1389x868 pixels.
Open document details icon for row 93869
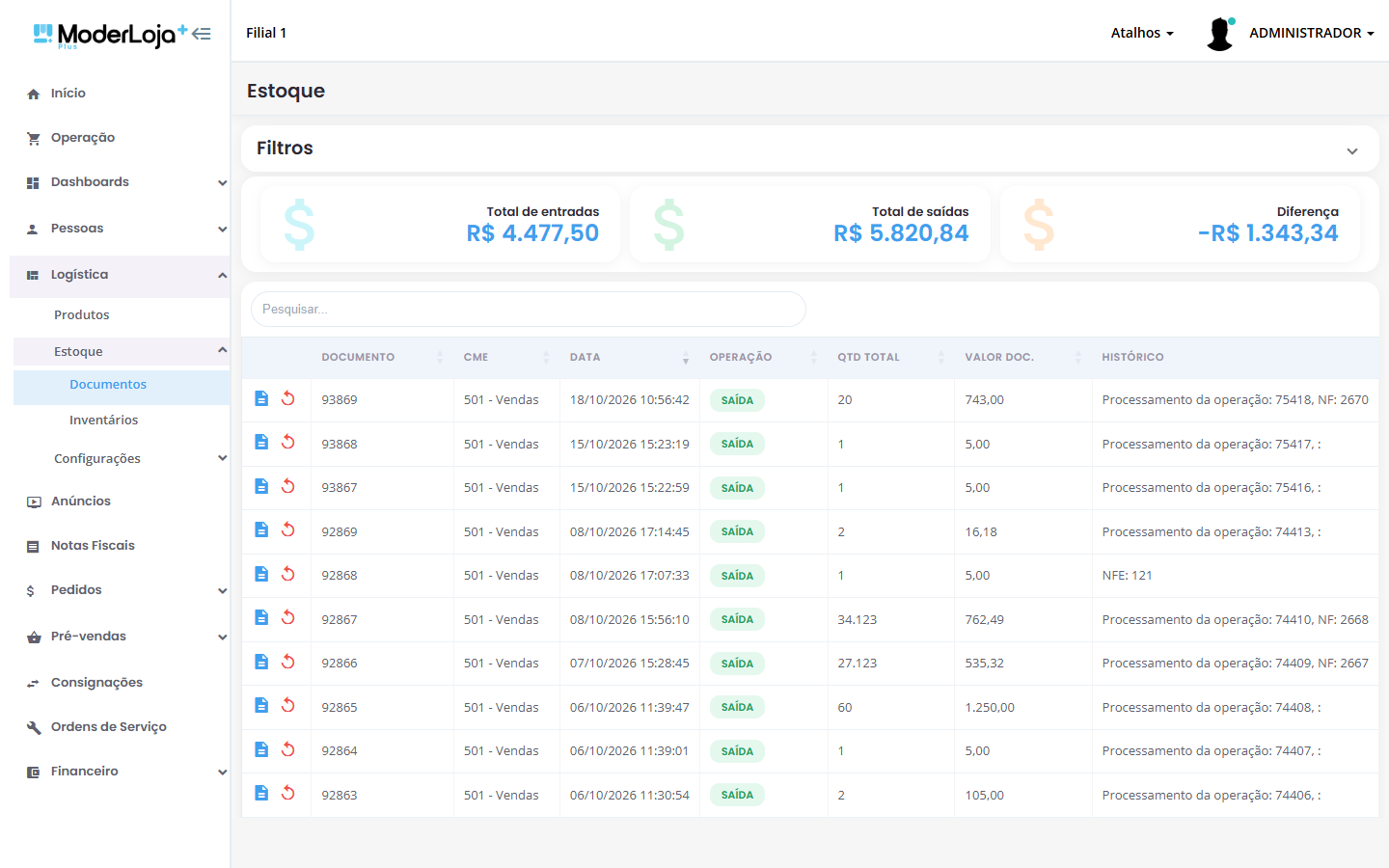261,398
